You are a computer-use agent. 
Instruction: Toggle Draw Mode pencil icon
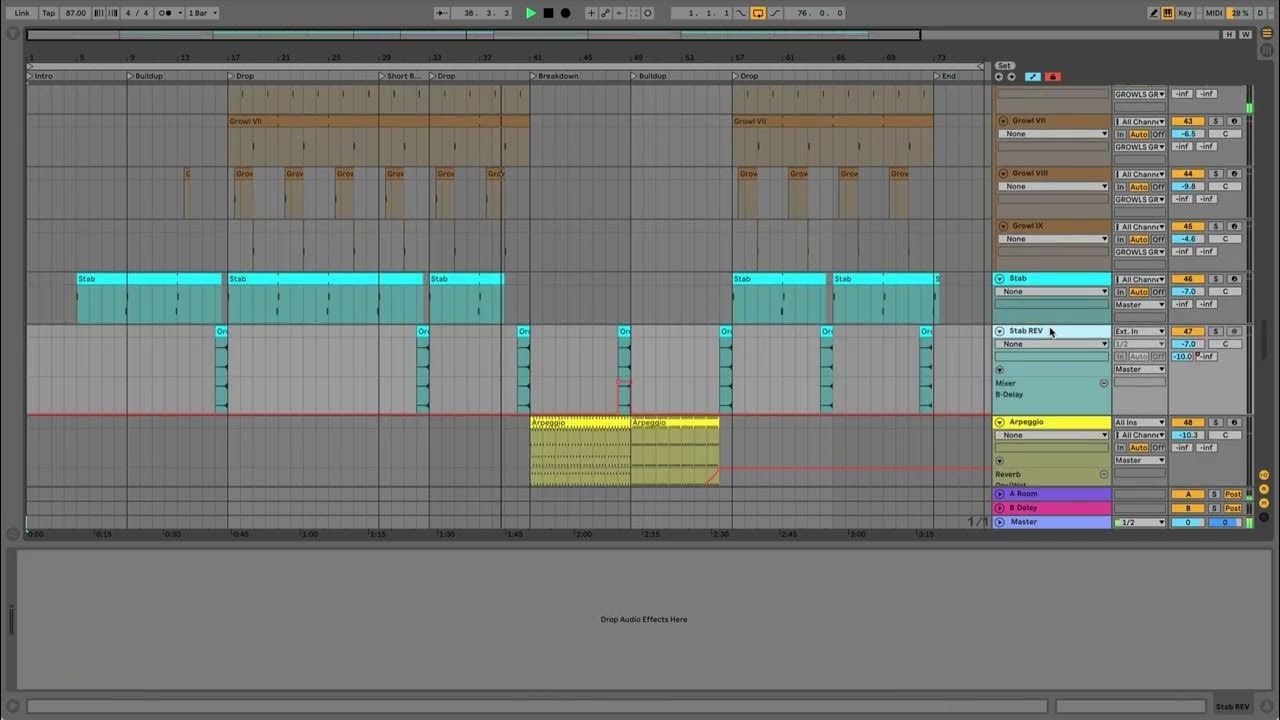coord(1153,13)
